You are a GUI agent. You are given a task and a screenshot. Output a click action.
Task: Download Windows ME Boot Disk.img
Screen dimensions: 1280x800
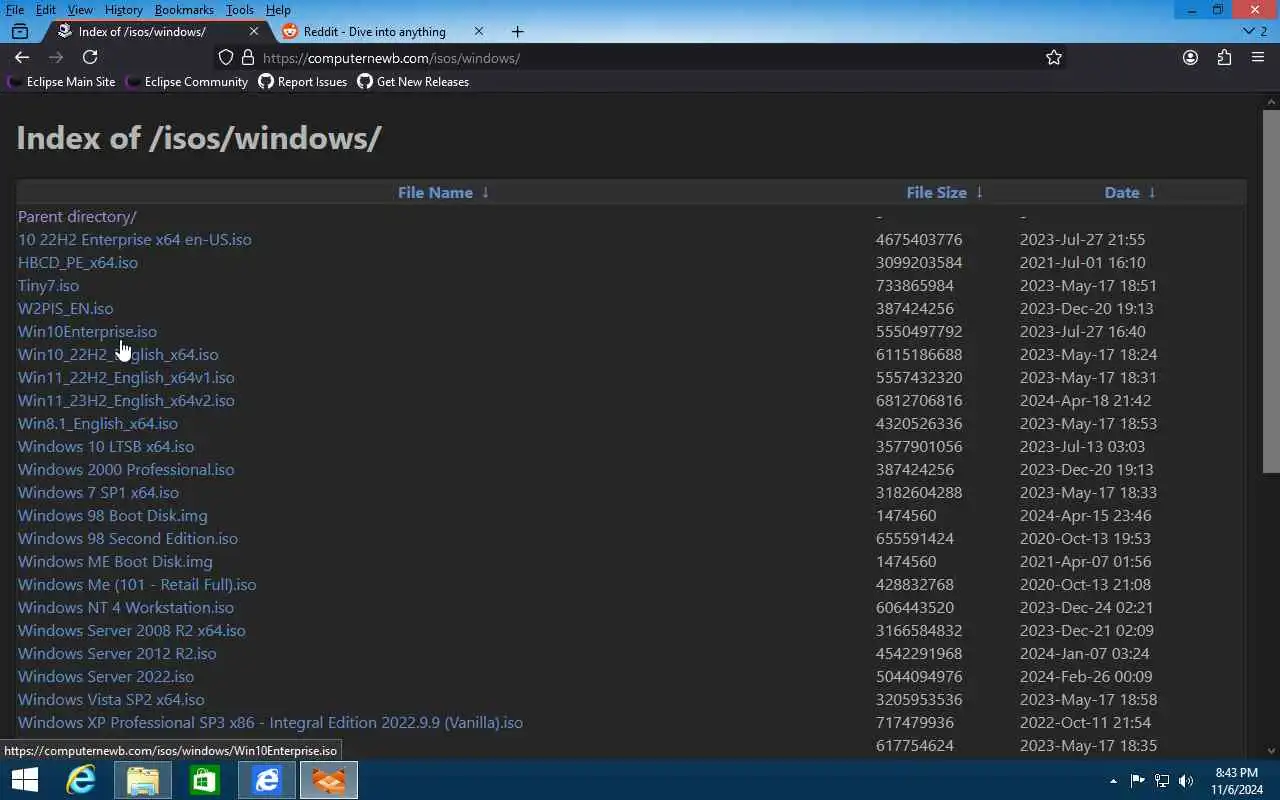pos(115,561)
